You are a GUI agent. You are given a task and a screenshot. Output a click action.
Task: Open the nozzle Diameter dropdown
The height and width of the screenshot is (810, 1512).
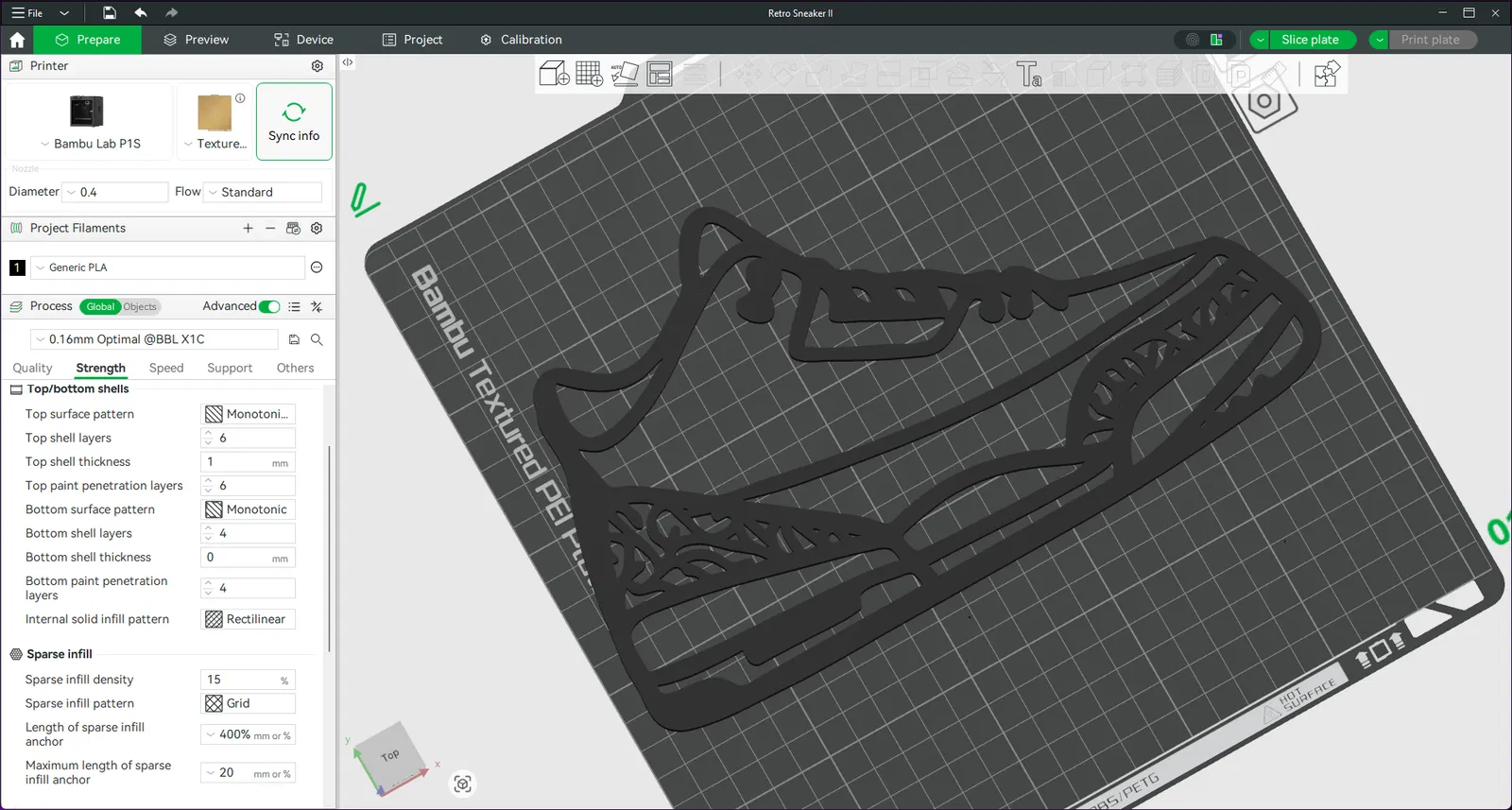[115, 192]
